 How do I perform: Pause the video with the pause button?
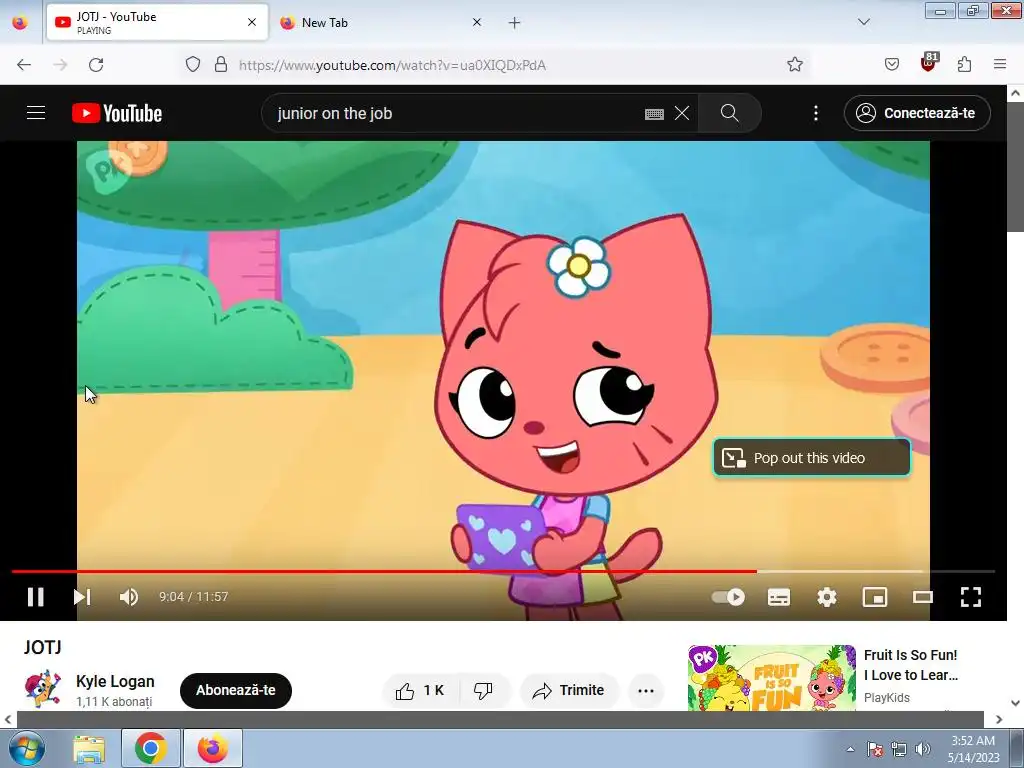pyautogui.click(x=35, y=597)
